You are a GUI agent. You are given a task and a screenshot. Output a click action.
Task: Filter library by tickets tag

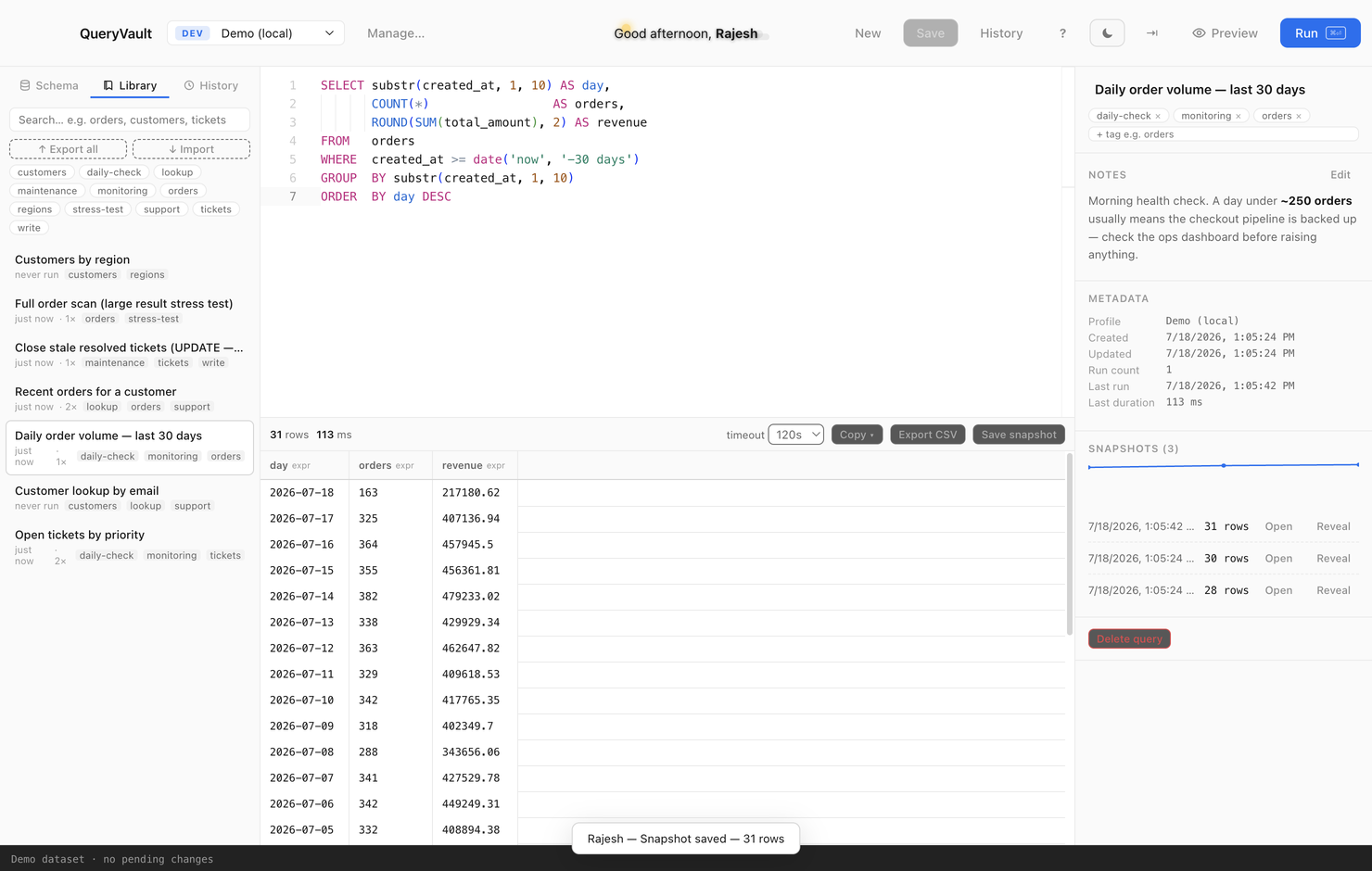click(216, 209)
